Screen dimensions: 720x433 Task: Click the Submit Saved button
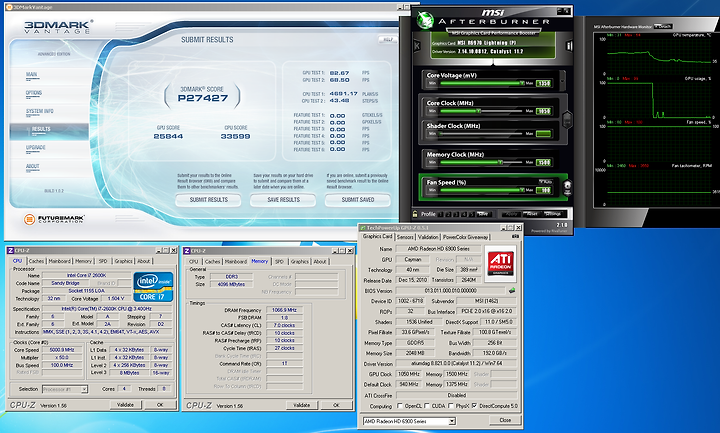[x=358, y=200]
